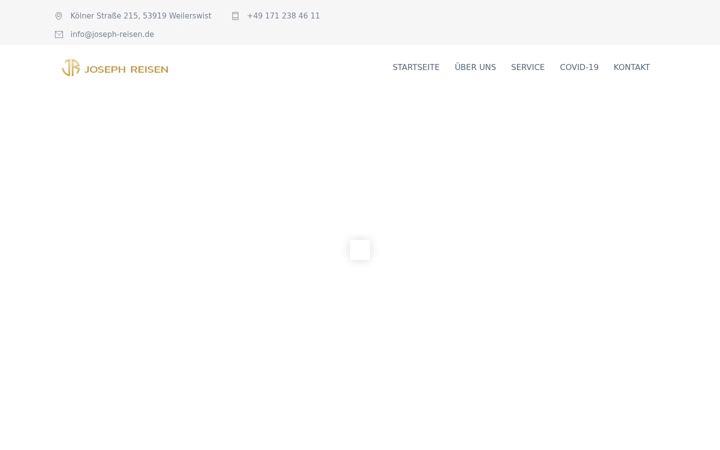Navigate to the Kontakt page
This screenshot has width=720, height=450.
click(x=631, y=68)
